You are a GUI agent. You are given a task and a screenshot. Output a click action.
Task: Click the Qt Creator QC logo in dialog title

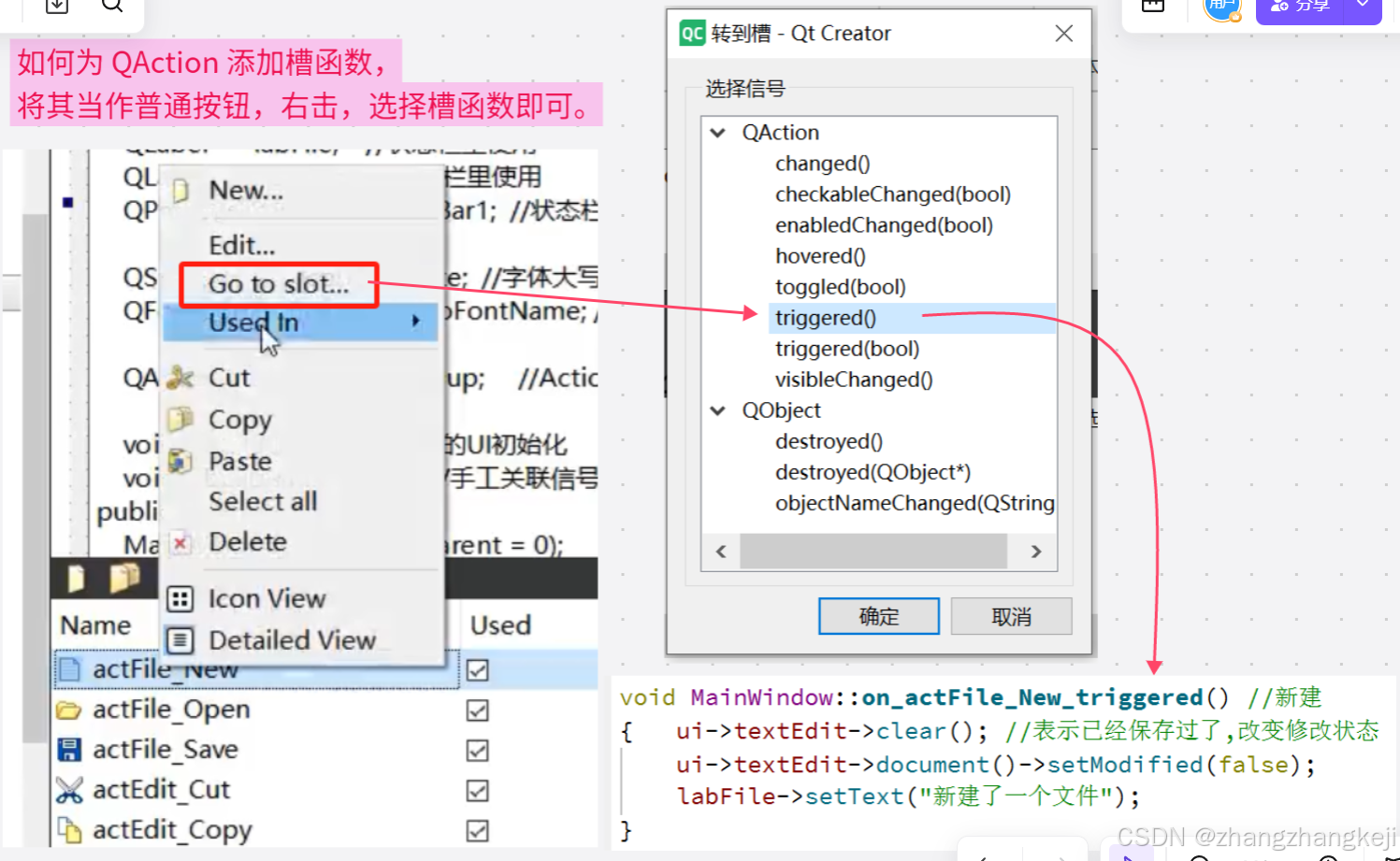[x=692, y=34]
